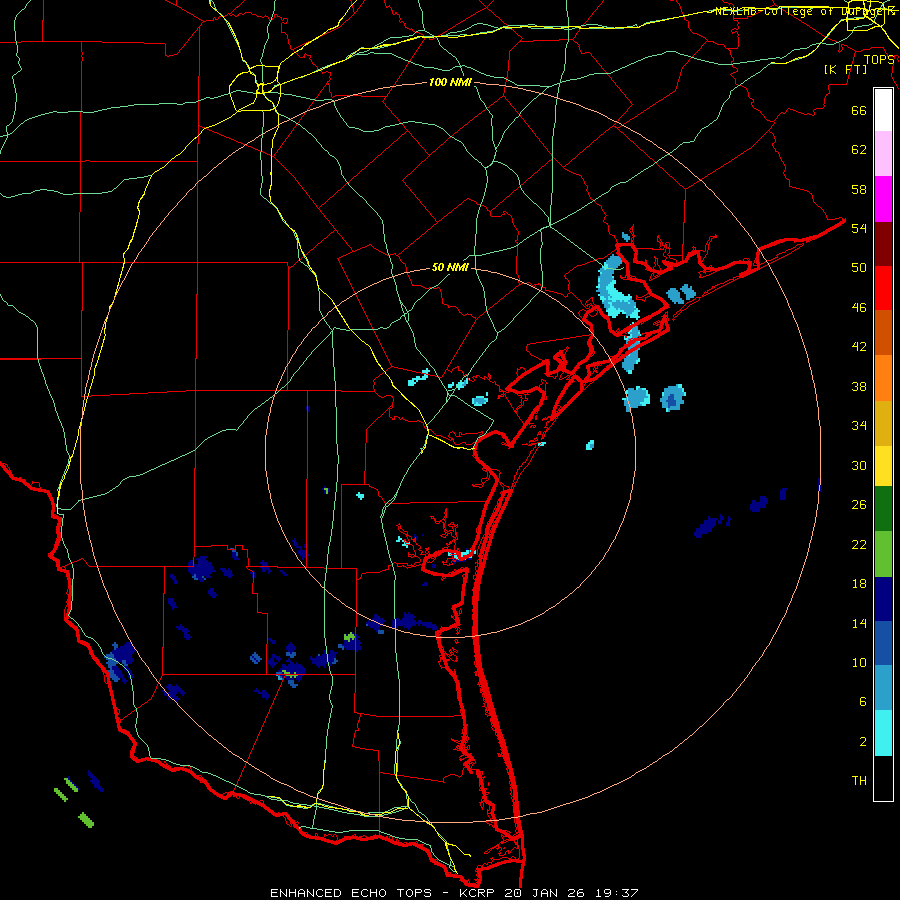Viewport: 900px width, 900px height.
Task: Click the medium blue swatch between 10 and 14
Action: coord(883,643)
